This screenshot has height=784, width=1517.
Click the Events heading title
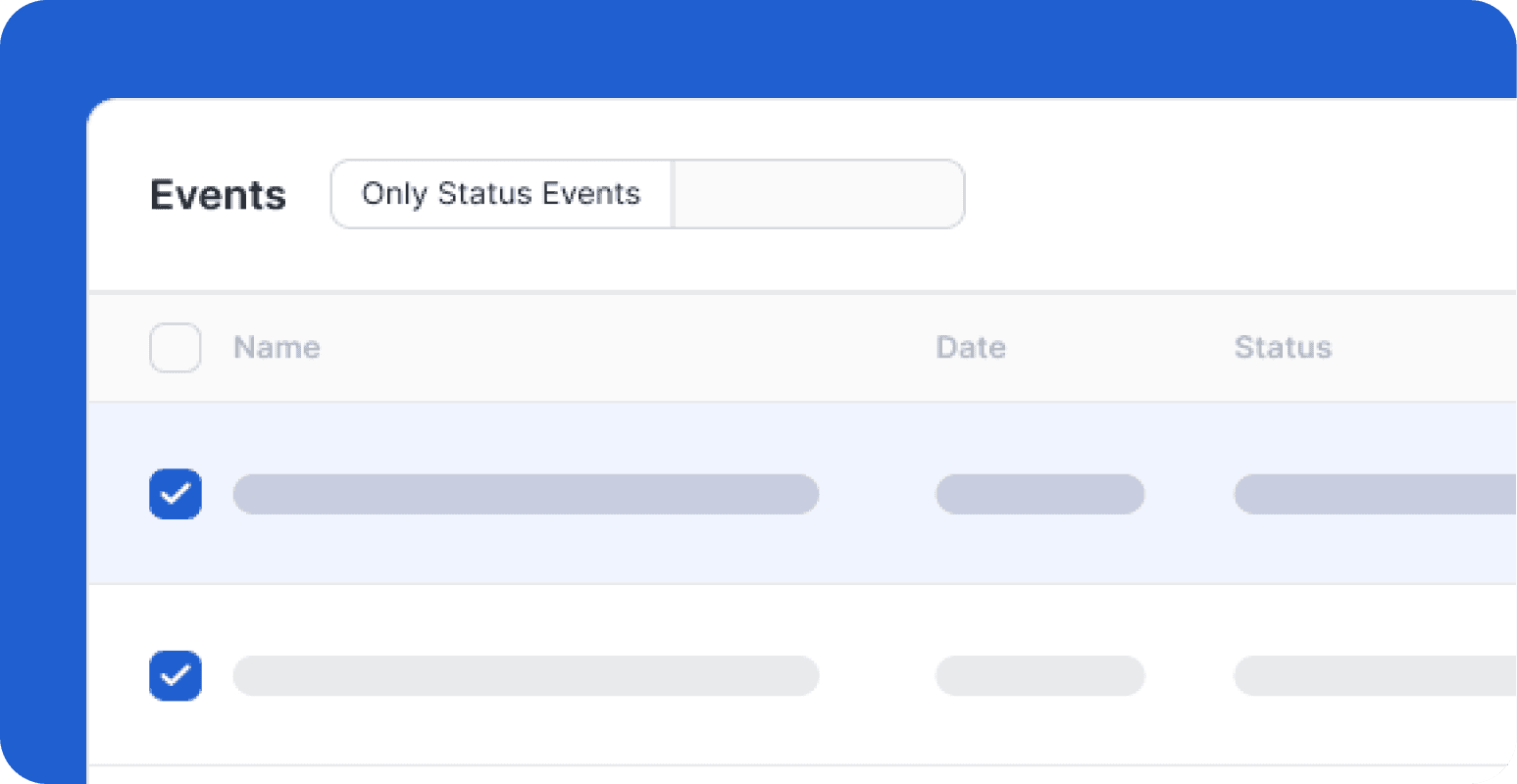pyautogui.click(x=218, y=195)
